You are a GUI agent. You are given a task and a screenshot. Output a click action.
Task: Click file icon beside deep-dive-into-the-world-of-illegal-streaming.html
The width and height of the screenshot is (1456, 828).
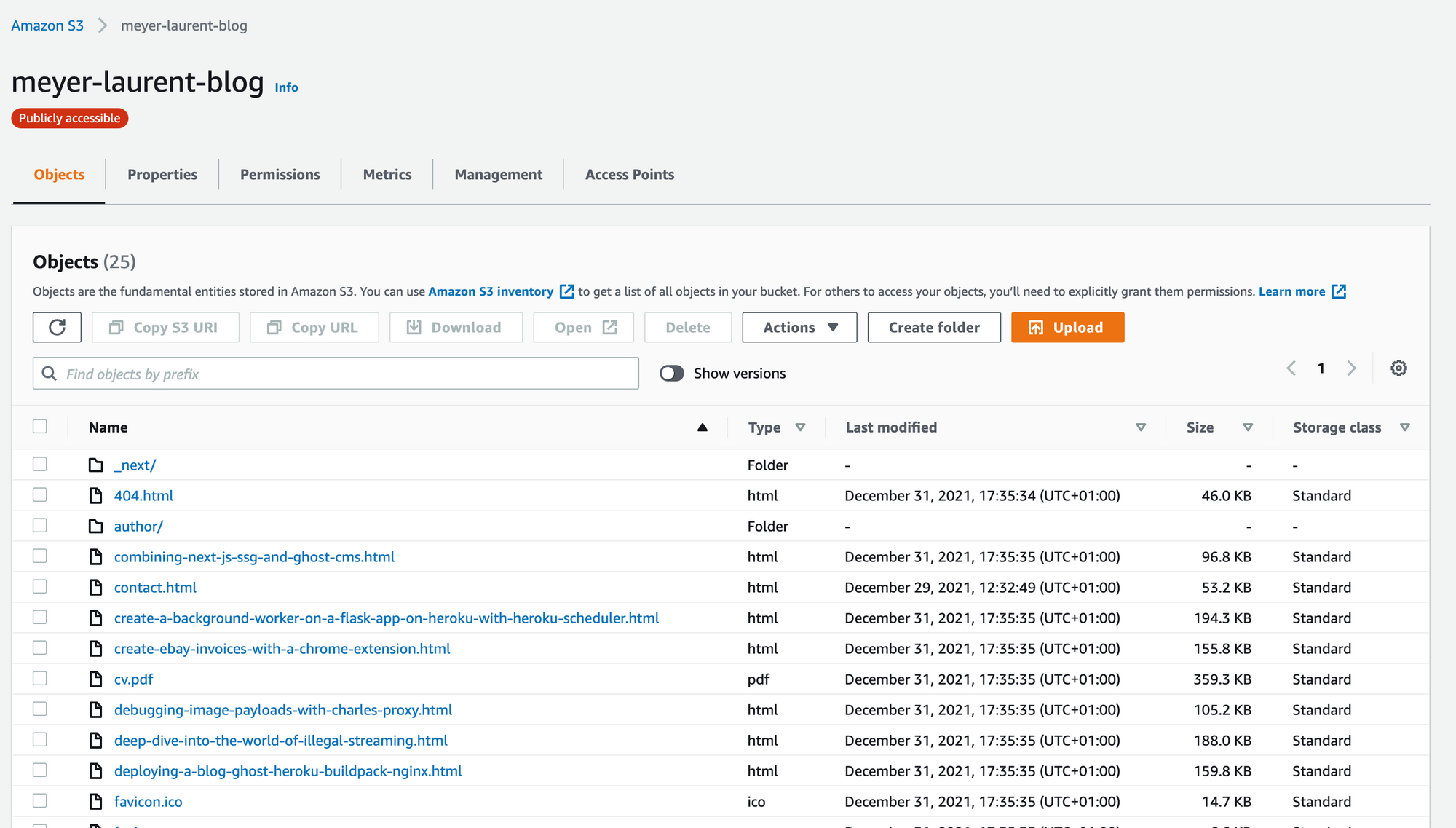coord(96,741)
